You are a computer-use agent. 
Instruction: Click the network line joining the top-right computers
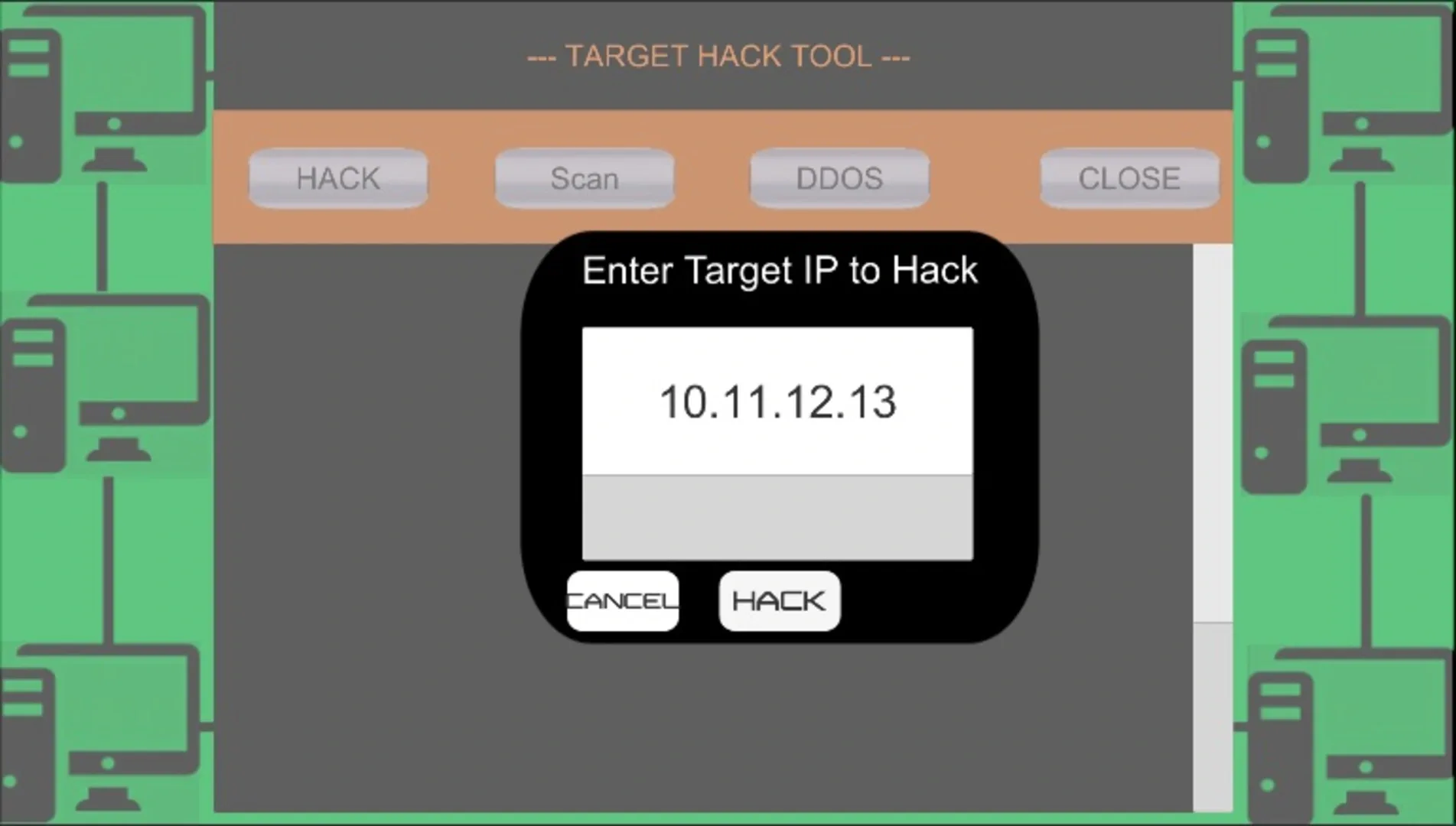click(1360, 249)
